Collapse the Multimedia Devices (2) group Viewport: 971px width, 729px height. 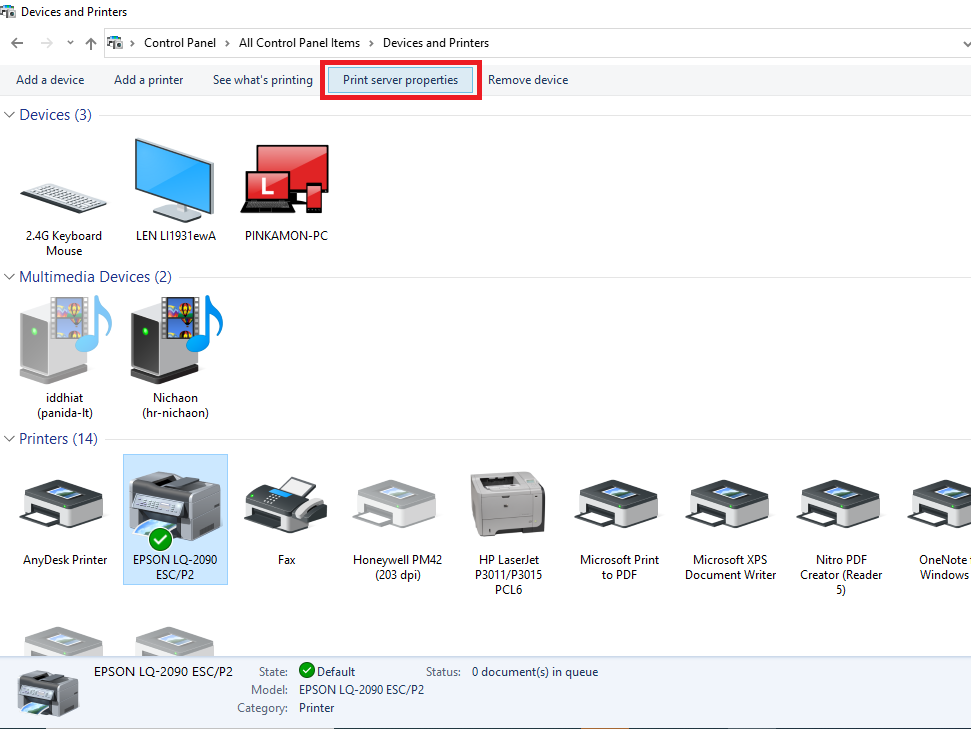(10, 277)
